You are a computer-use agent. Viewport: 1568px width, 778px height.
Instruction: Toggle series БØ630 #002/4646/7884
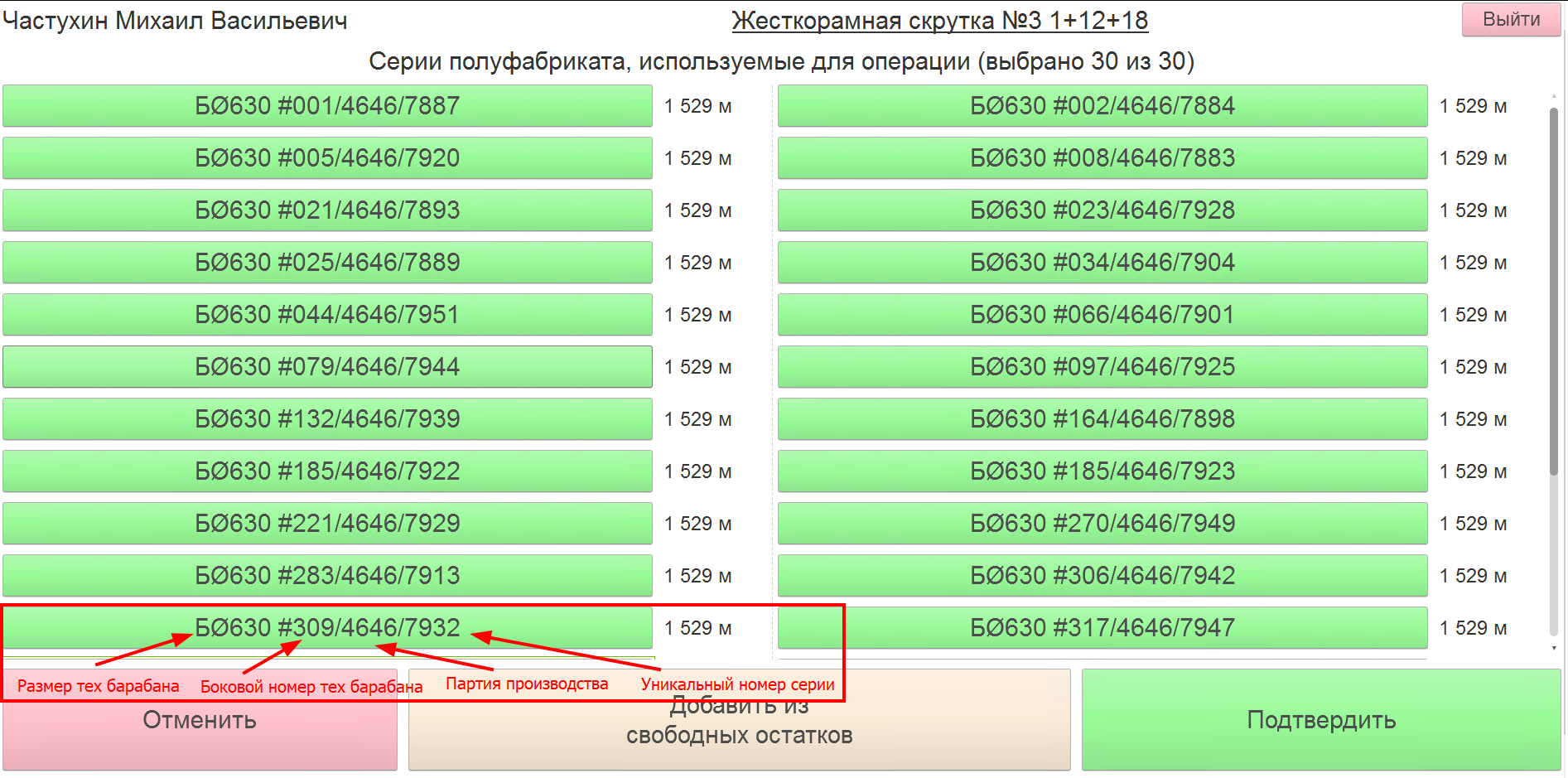(x=1102, y=105)
